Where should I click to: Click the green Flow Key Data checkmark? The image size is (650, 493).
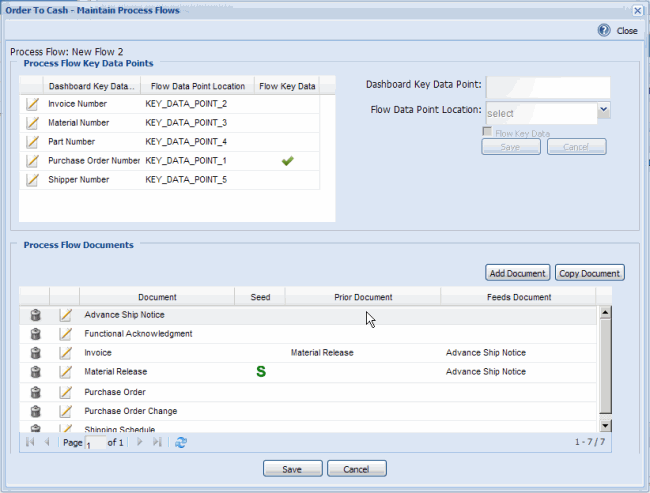point(287,160)
